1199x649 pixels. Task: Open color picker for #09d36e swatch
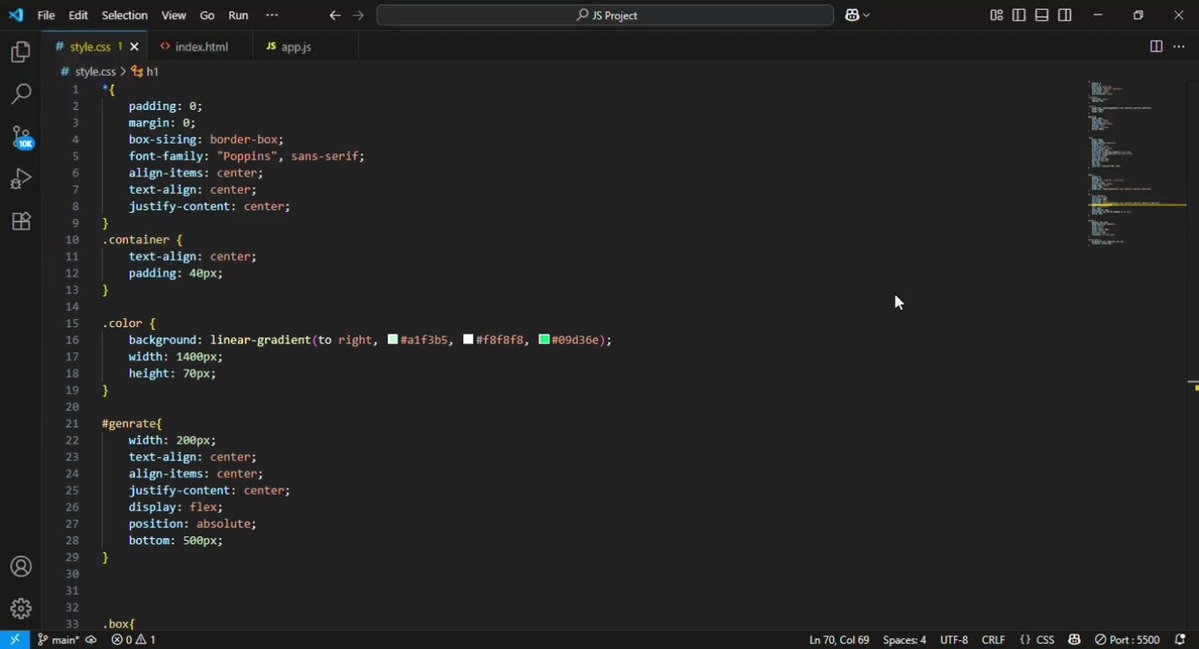pos(544,339)
